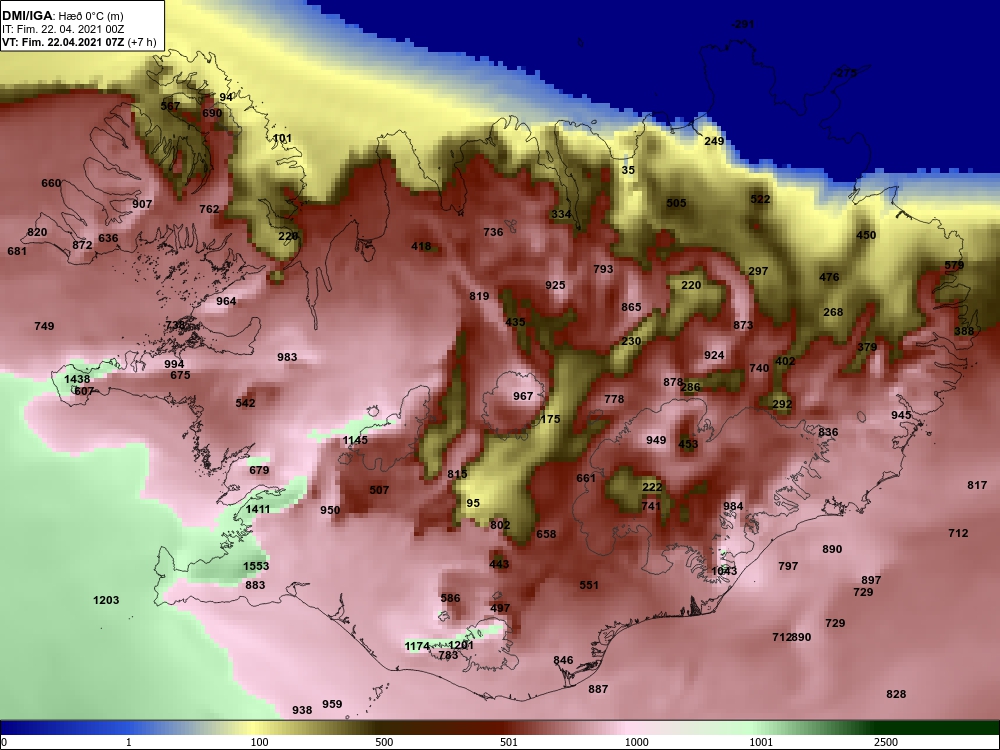The width and height of the screenshot is (1000, 750).
Task: Click the map value 522
Action: tap(760, 200)
